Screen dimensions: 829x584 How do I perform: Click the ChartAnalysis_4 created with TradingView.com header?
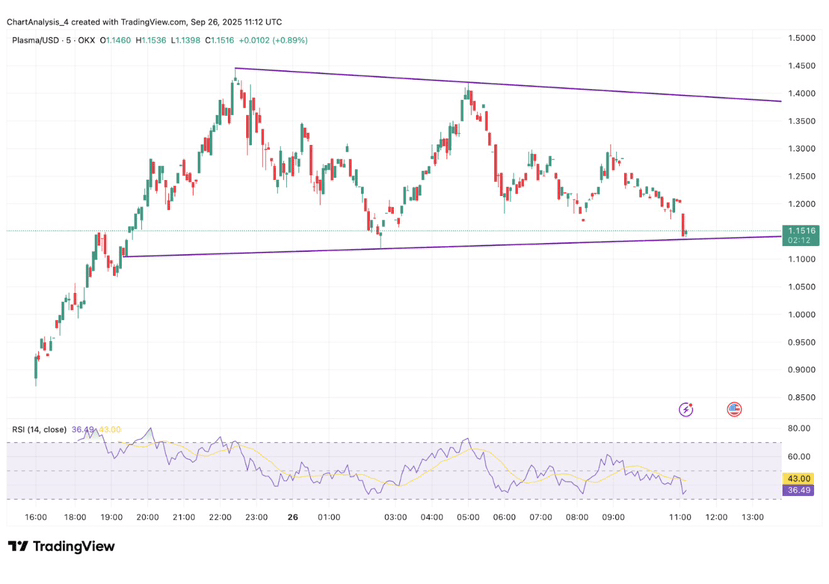[144, 22]
